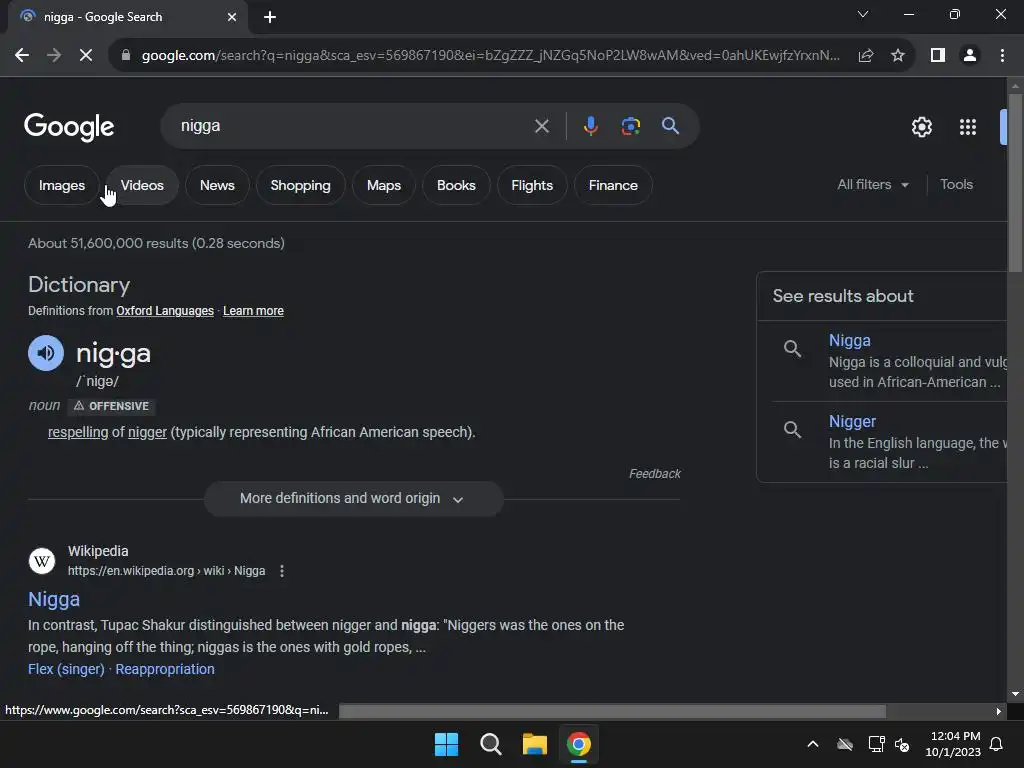Viewport: 1024px width, 768px height.
Task: Open the Flex (singer) sublink
Action: (x=66, y=669)
